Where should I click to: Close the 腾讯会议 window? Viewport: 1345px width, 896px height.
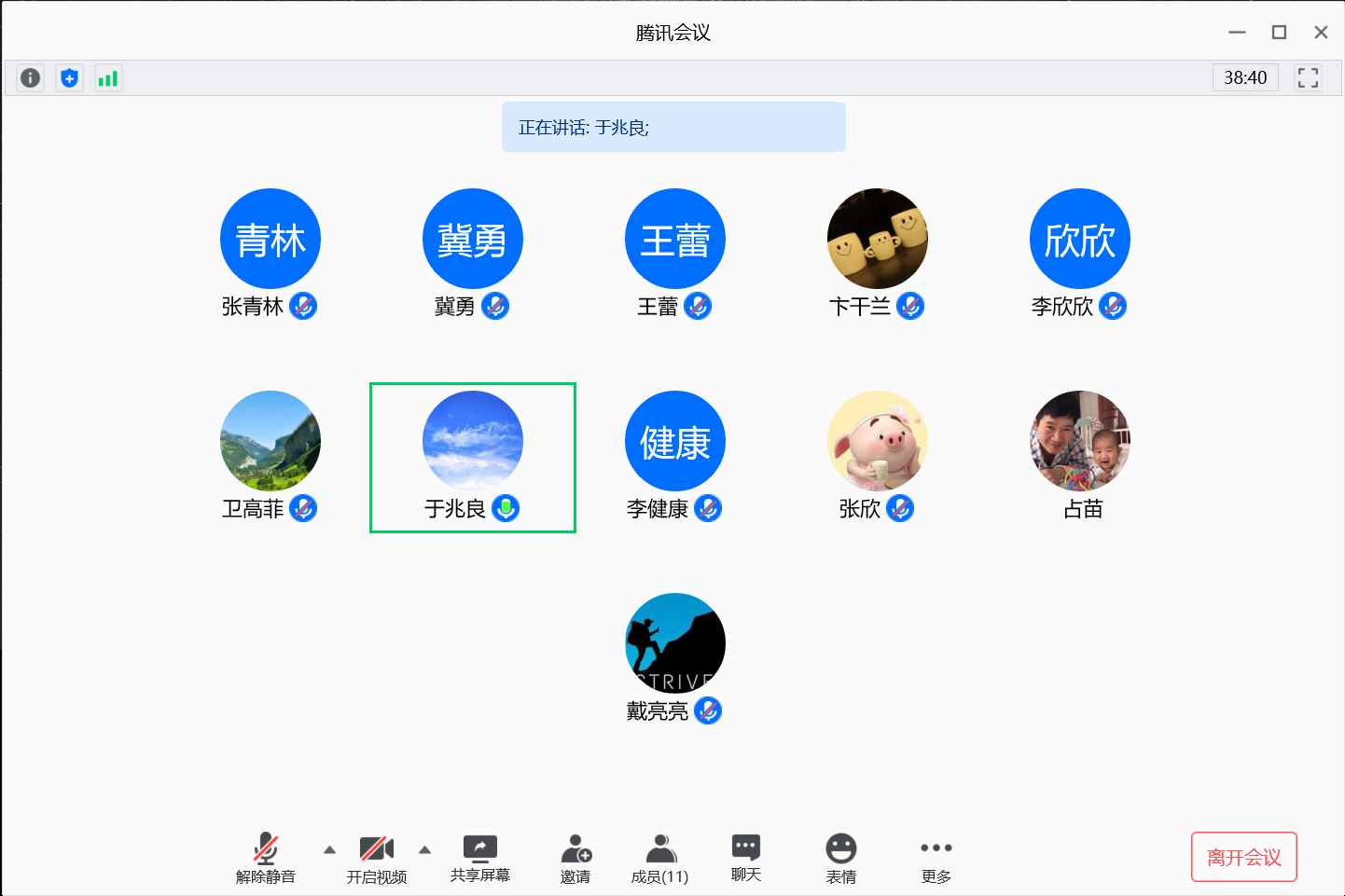coord(1321,32)
